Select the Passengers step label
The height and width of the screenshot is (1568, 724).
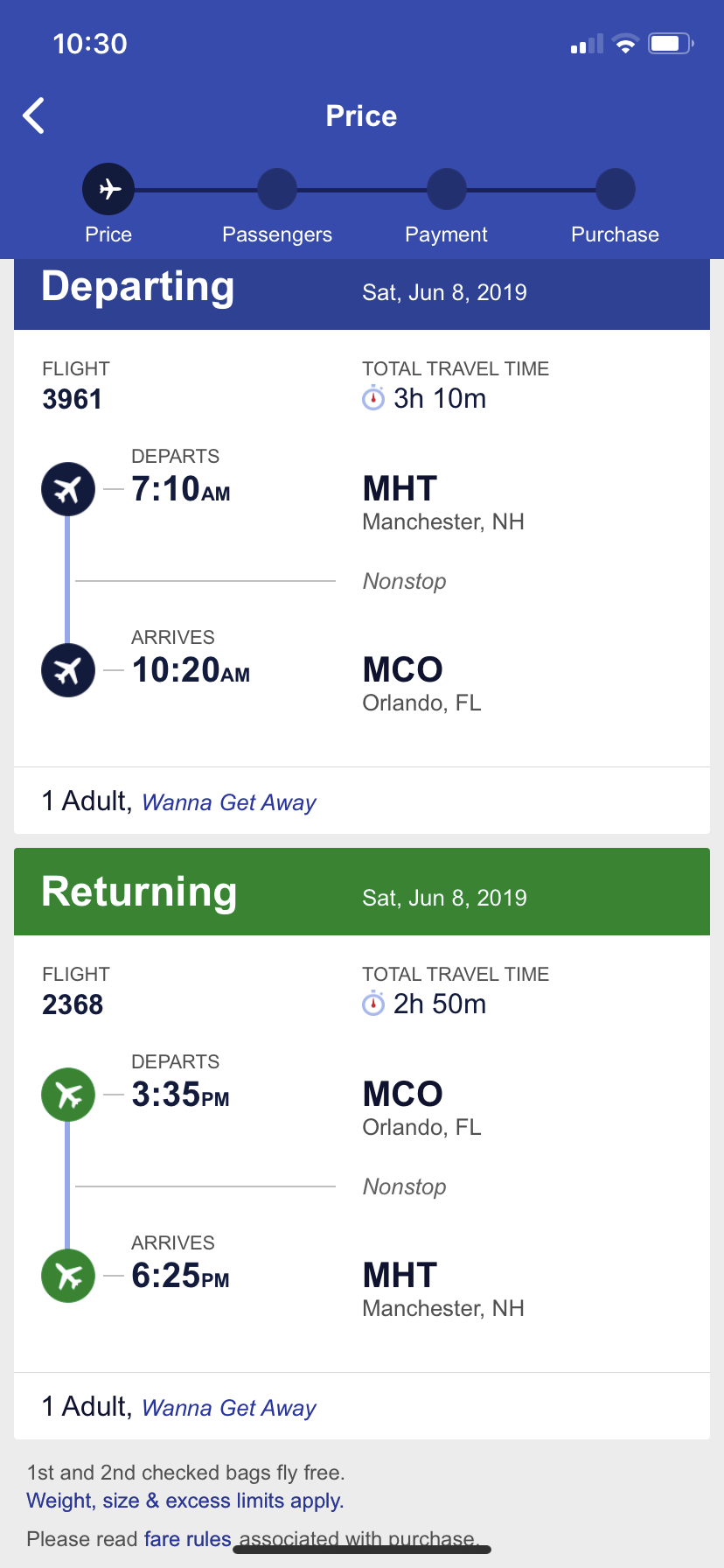pyautogui.click(x=277, y=234)
